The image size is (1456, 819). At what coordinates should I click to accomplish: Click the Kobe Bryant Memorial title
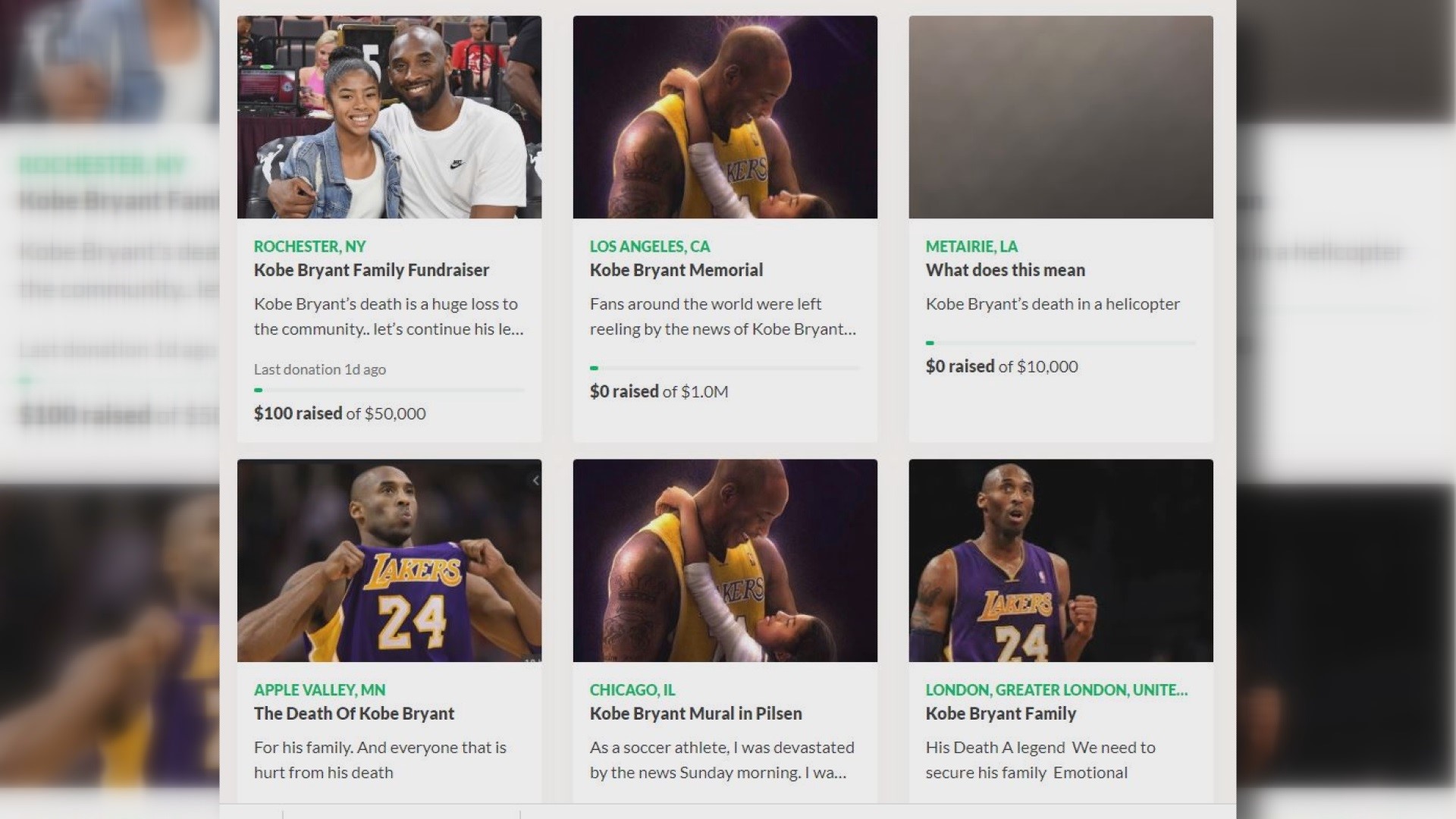click(676, 270)
